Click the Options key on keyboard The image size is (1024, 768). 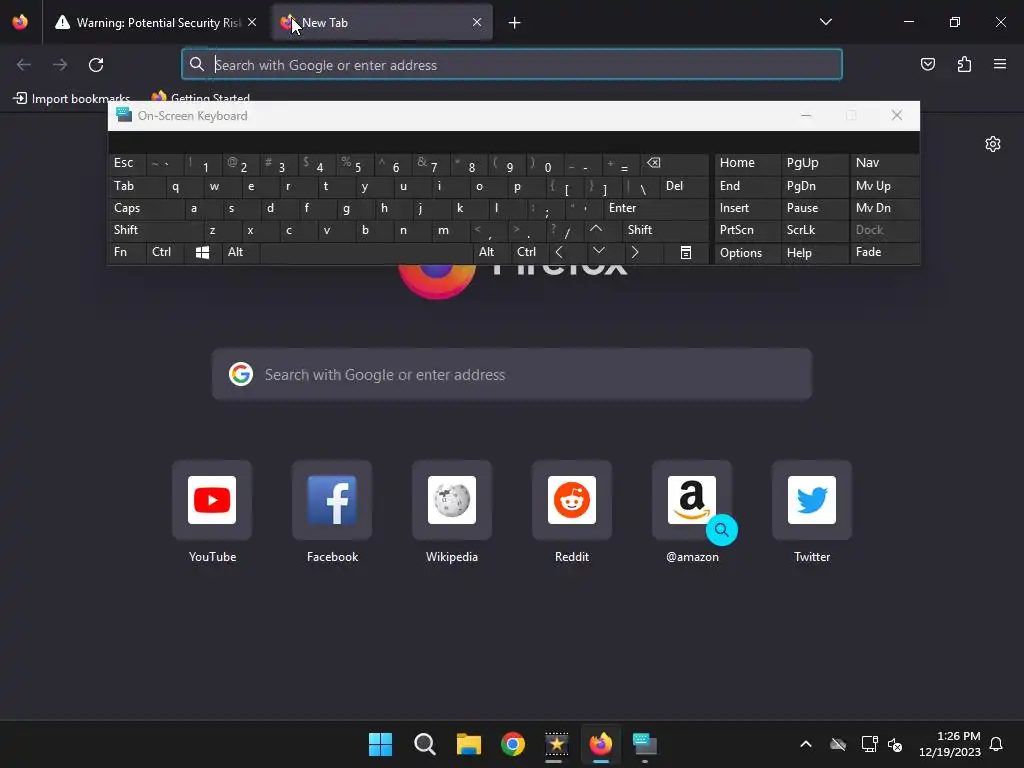click(747, 253)
